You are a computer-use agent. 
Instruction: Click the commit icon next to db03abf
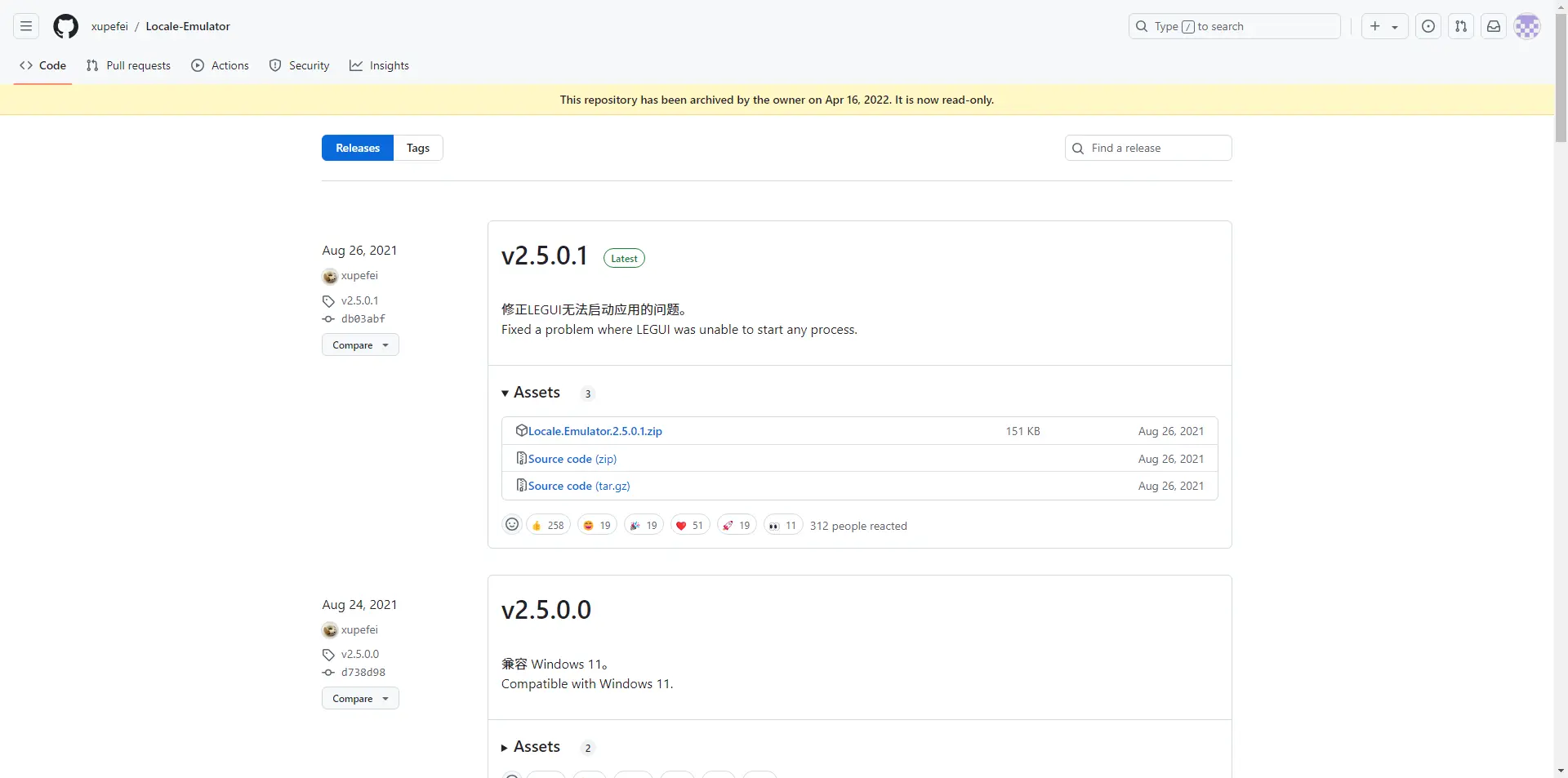click(328, 319)
